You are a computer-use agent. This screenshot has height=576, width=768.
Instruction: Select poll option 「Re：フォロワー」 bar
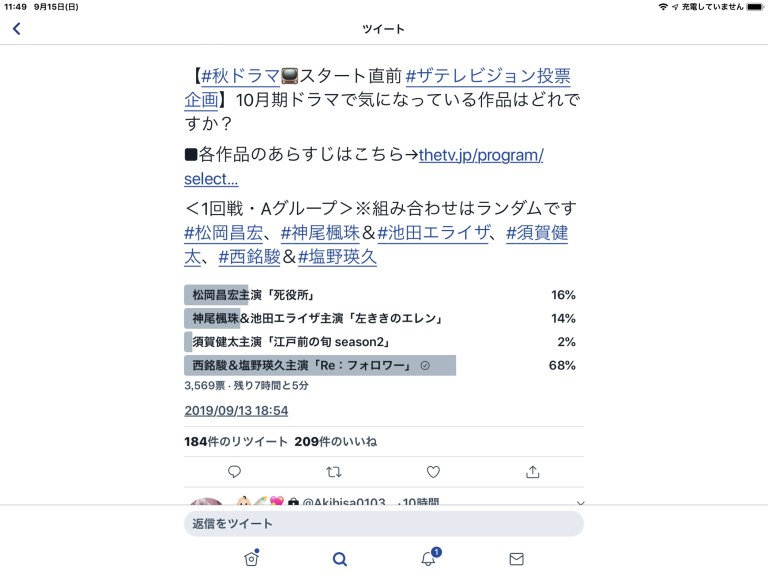(x=320, y=366)
